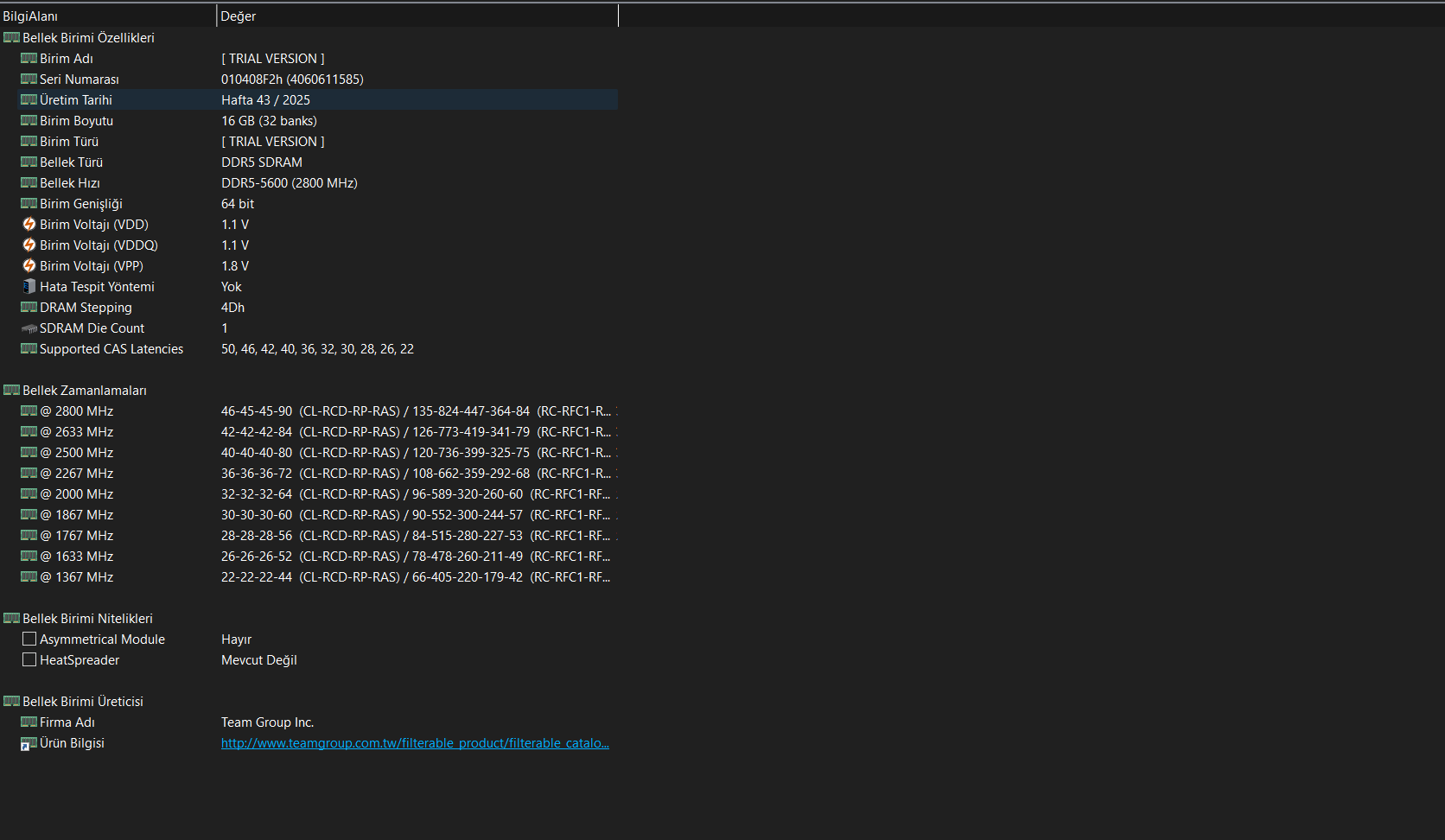Click the BilgiAlanı column header
Viewport: 1445px width, 840px height.
(x=108, y=16)
